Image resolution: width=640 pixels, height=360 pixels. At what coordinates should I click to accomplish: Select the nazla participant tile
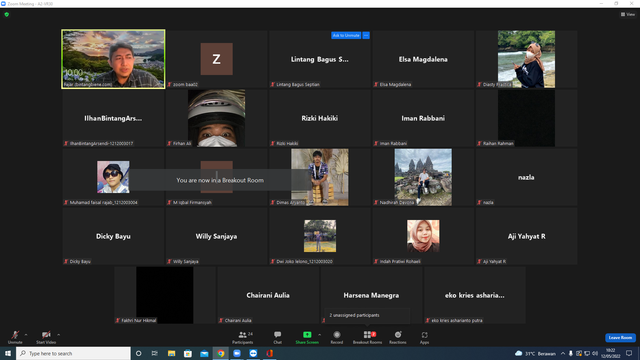click(x=526, y=177)
